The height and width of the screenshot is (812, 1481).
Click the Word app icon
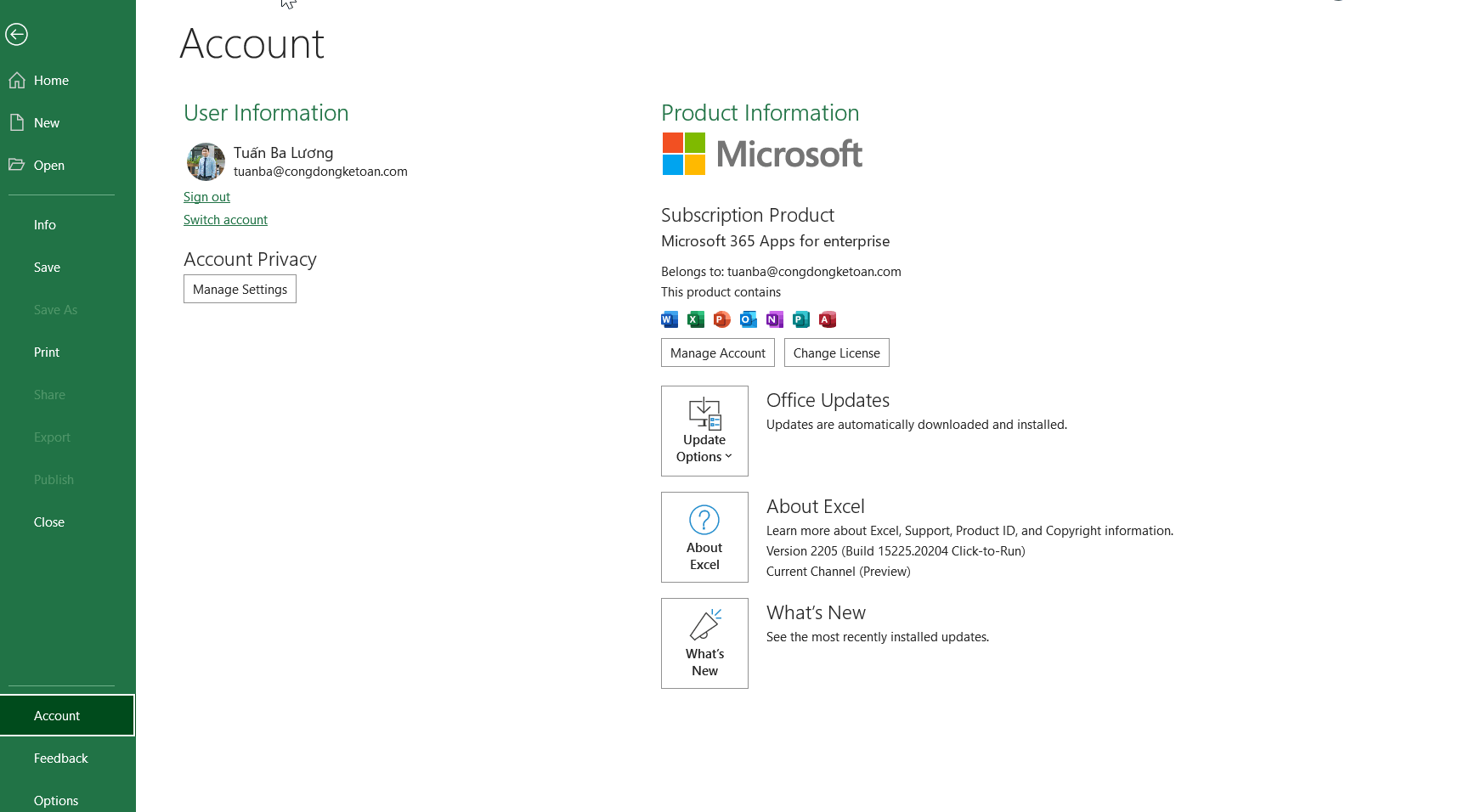click(670, 319)
